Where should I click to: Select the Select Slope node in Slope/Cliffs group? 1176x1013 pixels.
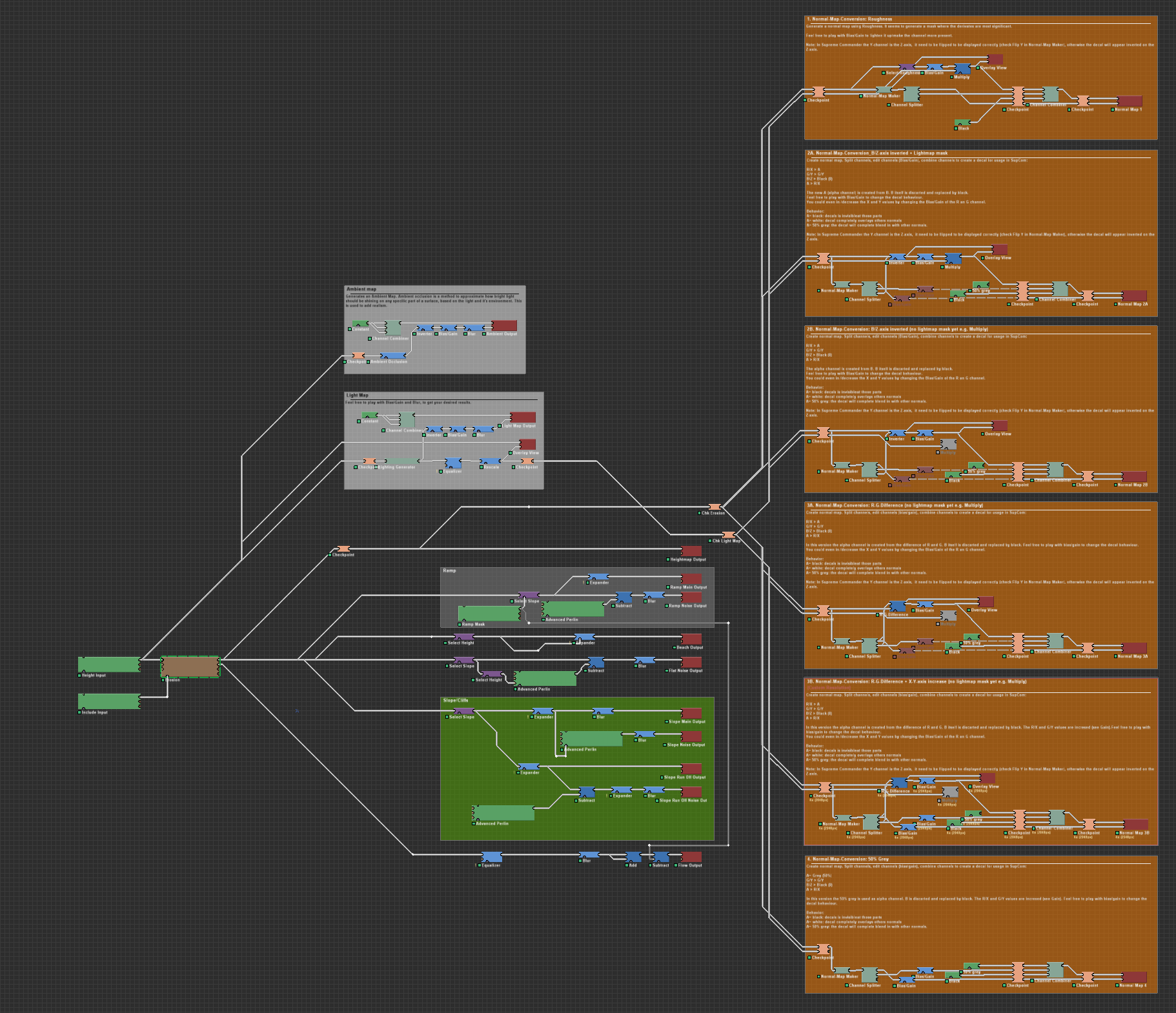click(x=463, y=711)
